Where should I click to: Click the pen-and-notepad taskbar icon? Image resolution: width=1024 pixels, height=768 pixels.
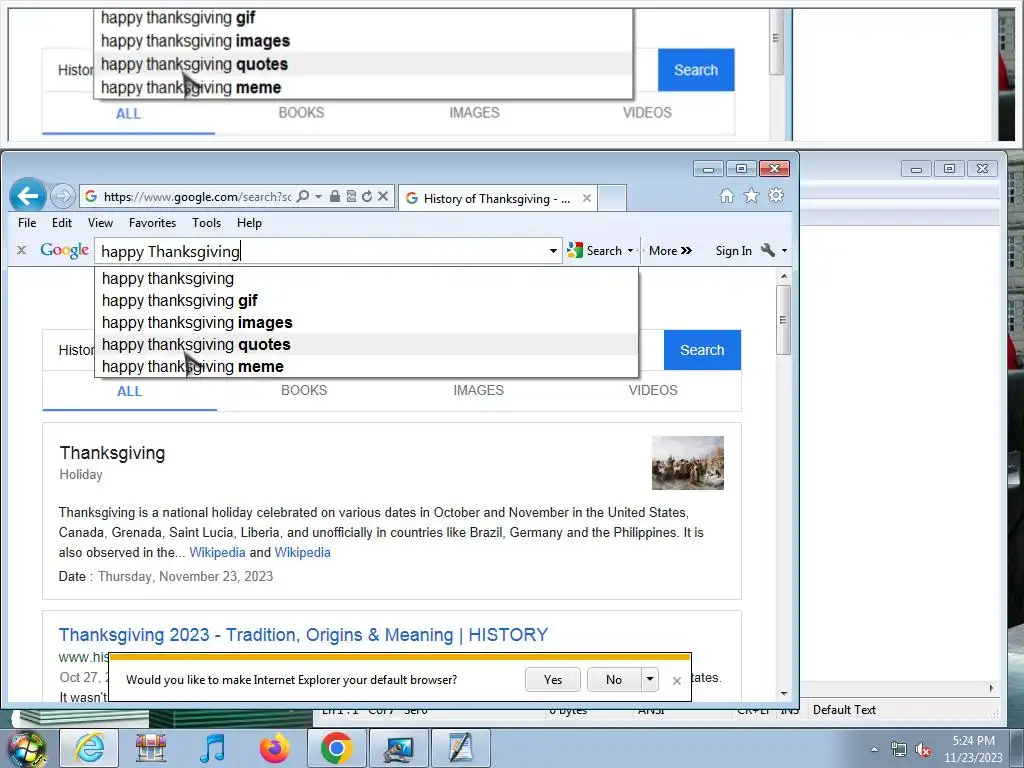[x=460, y=748]
